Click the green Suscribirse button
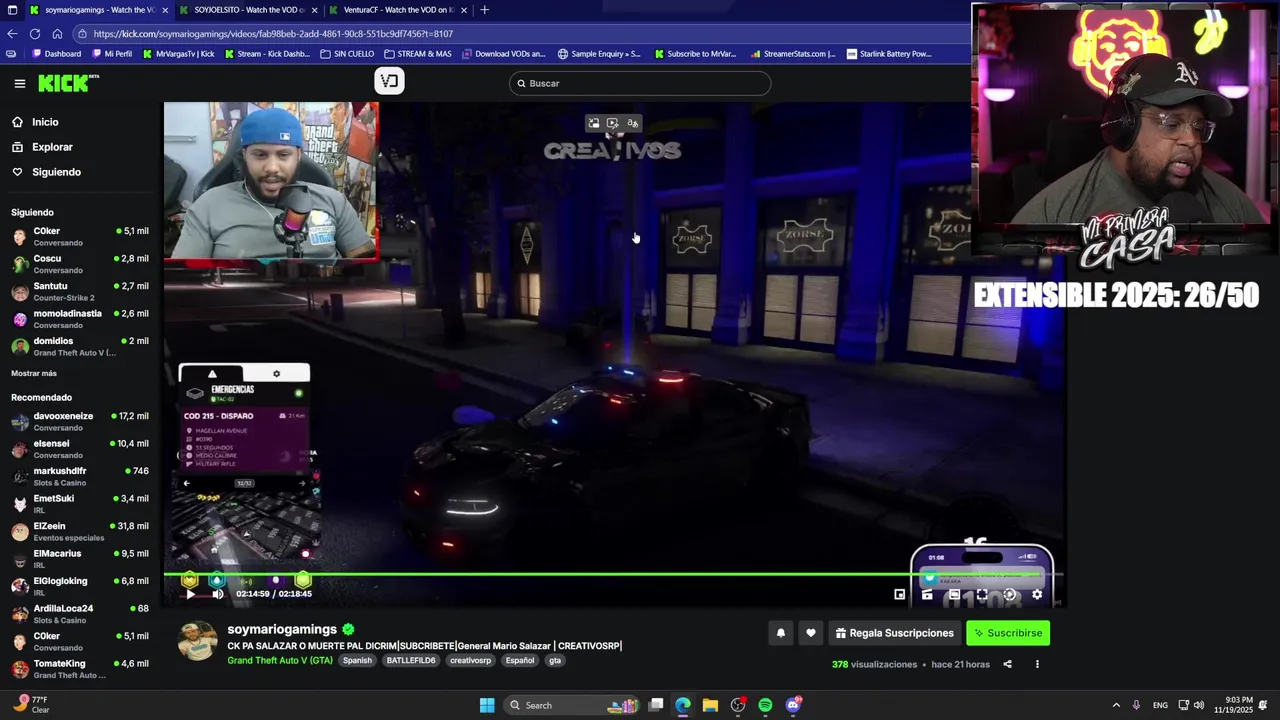This screenshot has width=1280, height=720. (1008, 633)
